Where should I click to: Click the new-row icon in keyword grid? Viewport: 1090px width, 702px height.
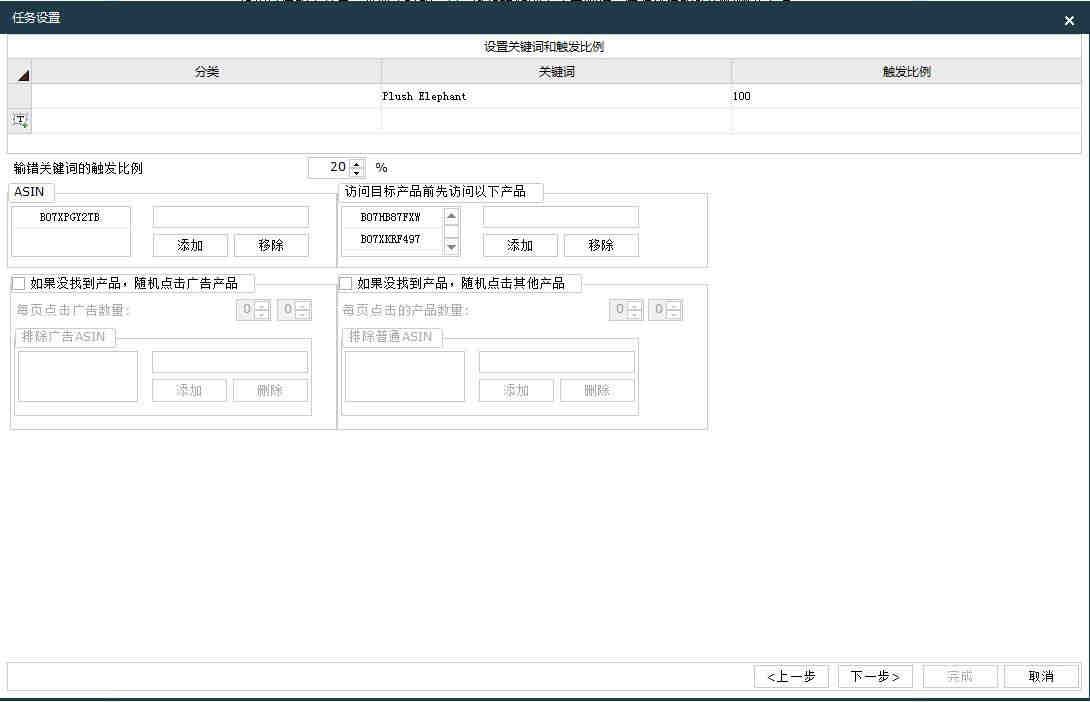[x=19, y=120]
